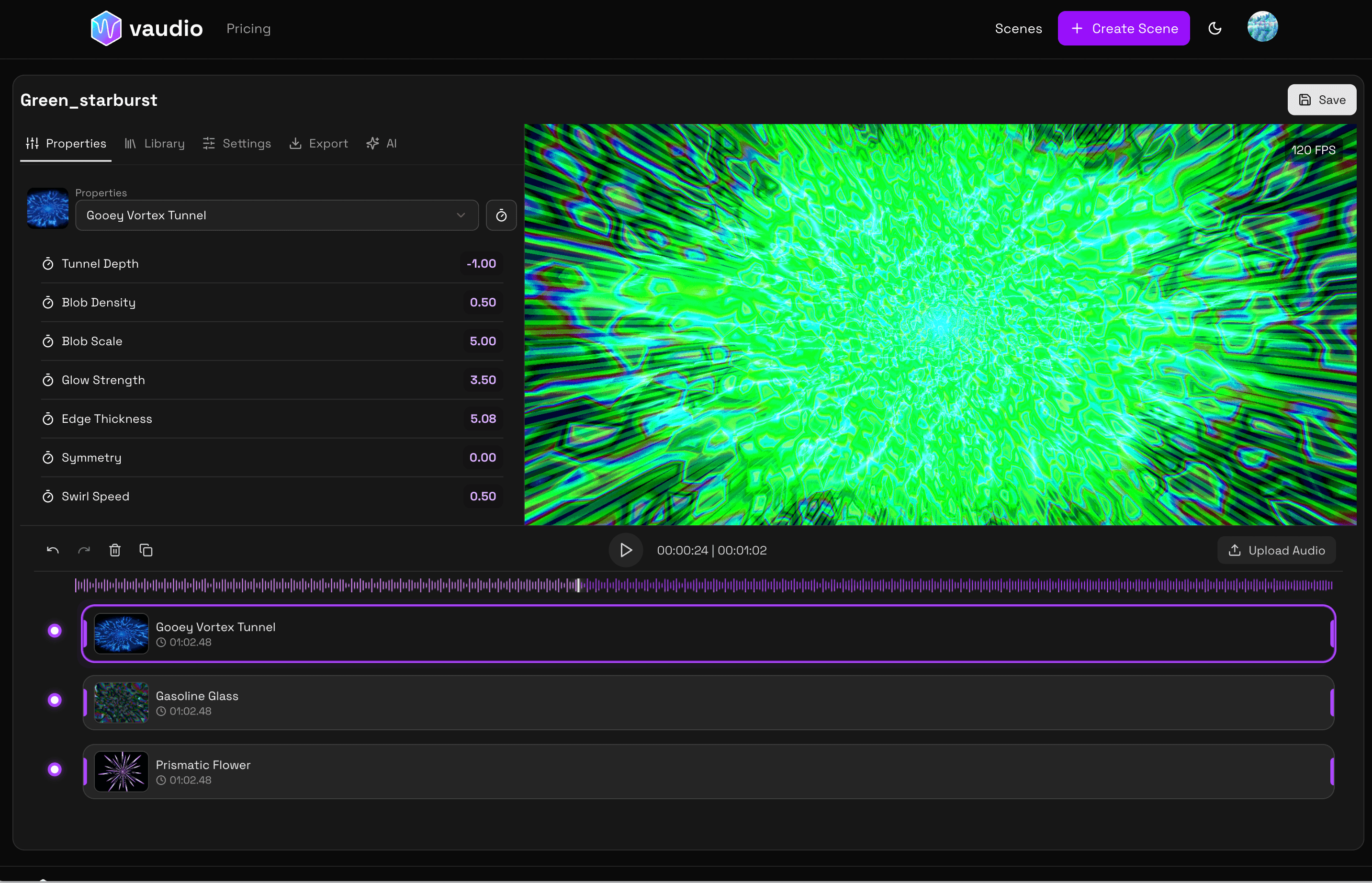The height and width of the screenshot is (883, 1372).
Task: Click the audio waveform timeline scrubber
Action: (703, 586)
